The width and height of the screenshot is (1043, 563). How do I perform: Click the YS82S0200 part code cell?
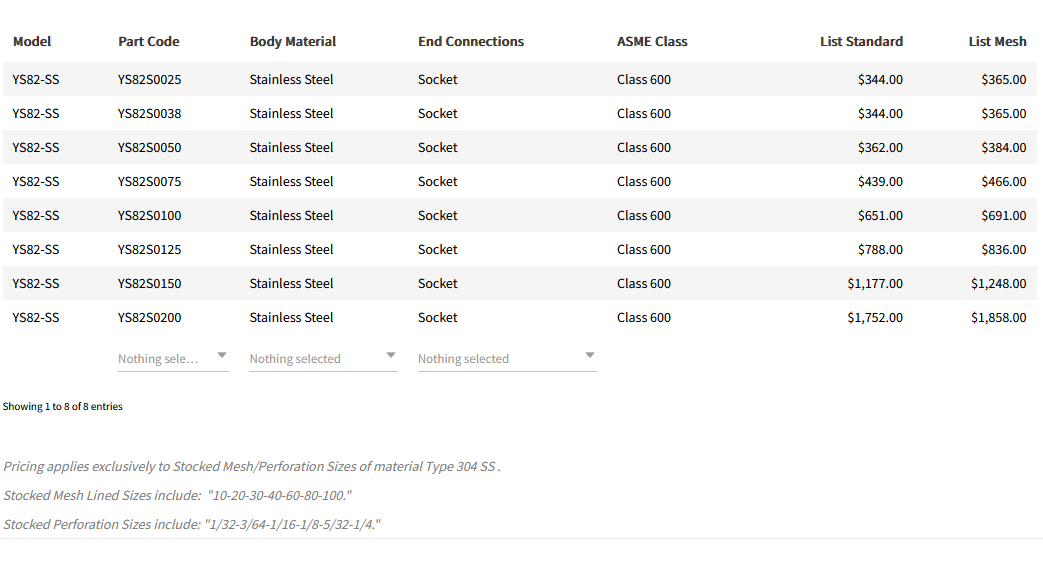click(x=150, y=318)
